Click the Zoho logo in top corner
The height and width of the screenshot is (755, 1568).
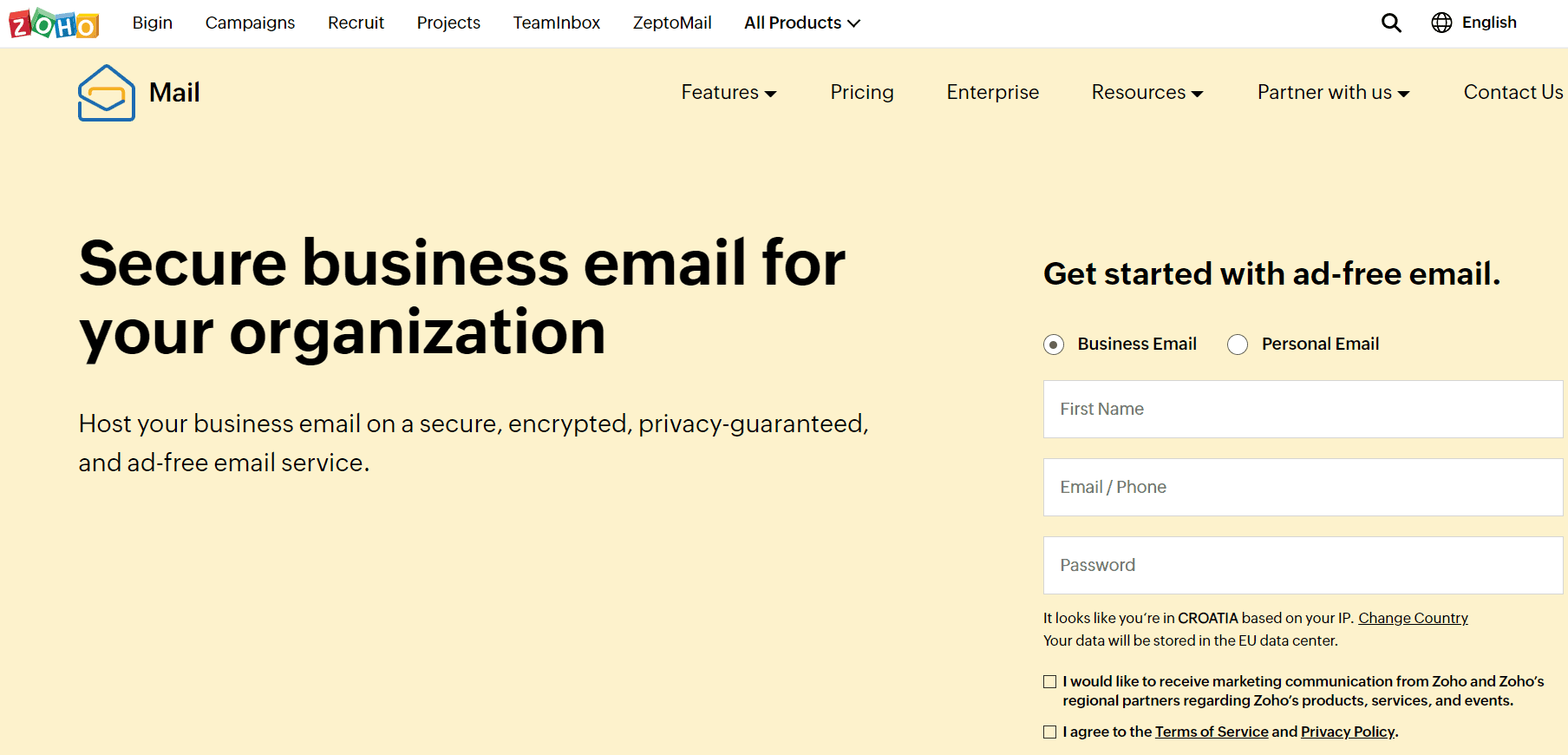point(52,23)
